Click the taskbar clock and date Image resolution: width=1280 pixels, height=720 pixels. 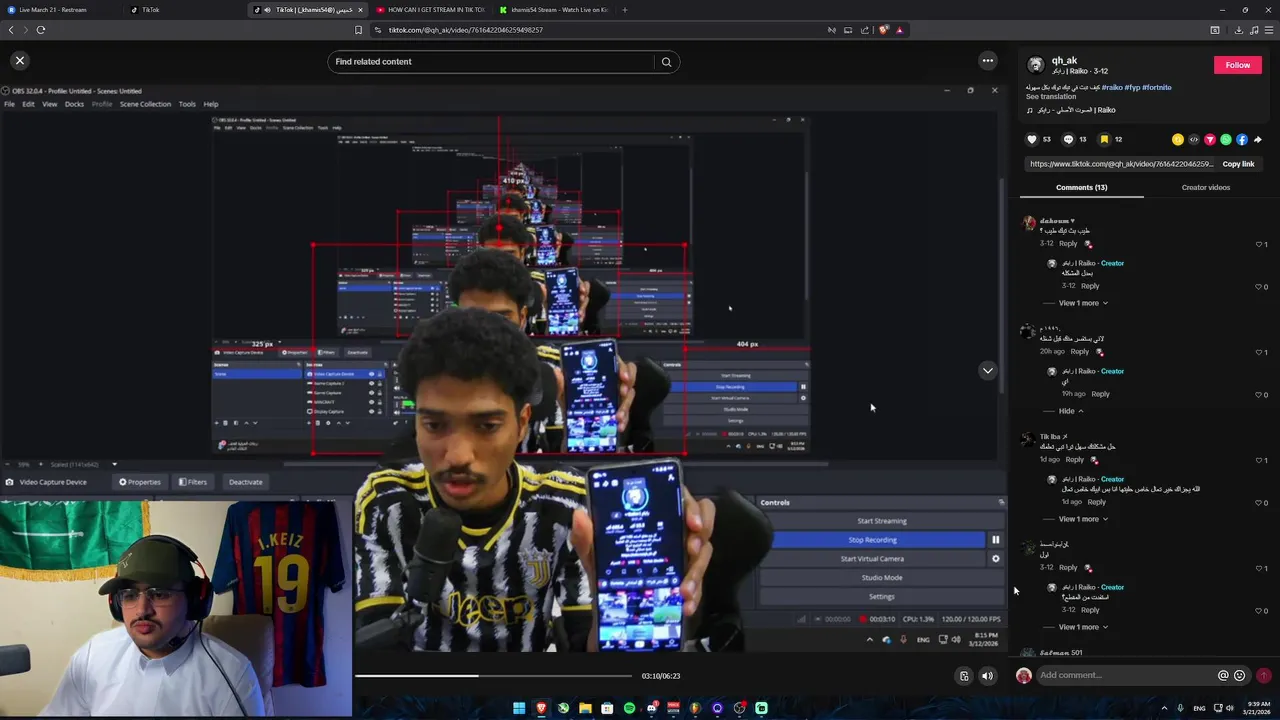(1257, 708)
